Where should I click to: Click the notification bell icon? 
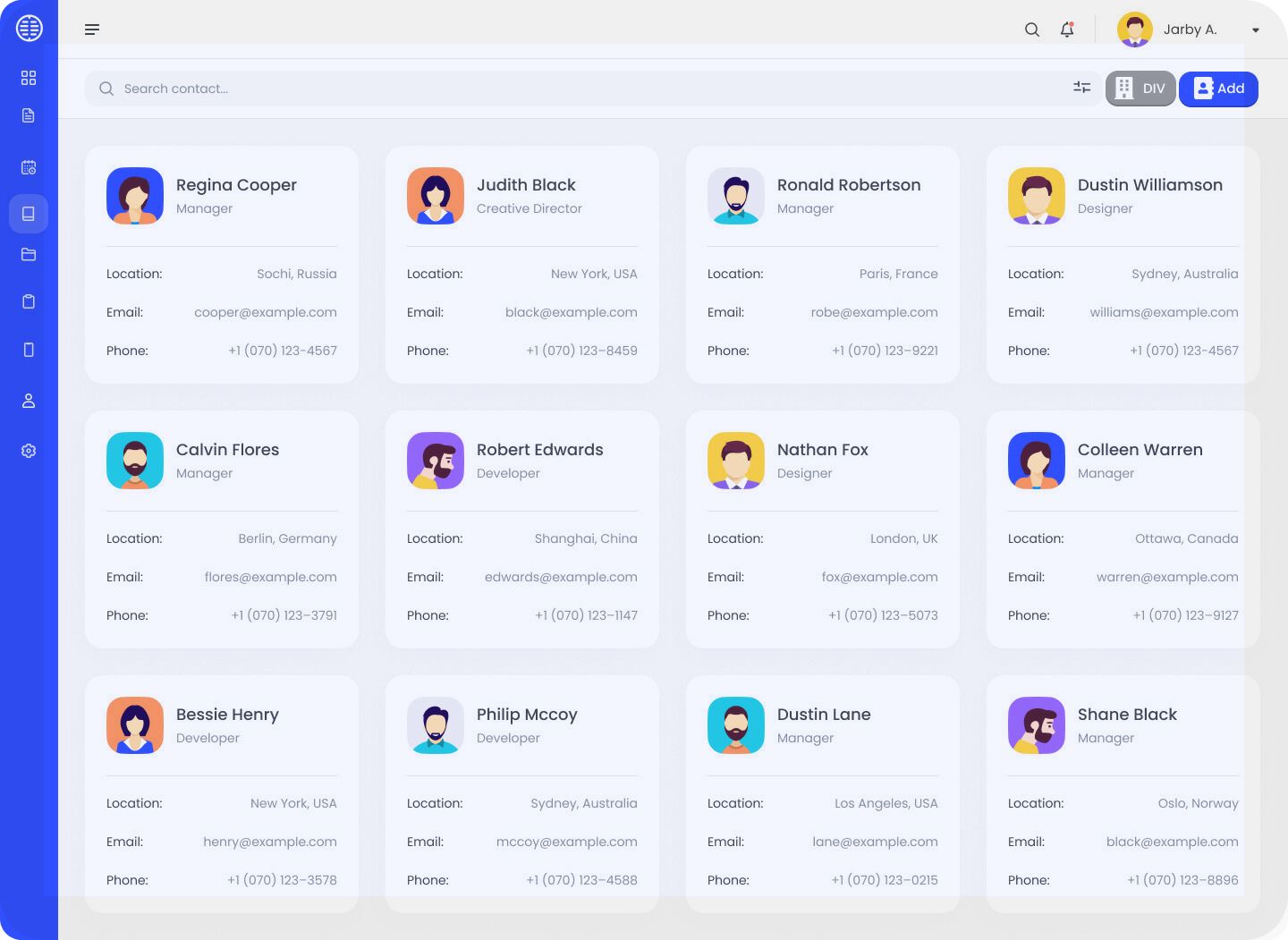point(1067,30)
